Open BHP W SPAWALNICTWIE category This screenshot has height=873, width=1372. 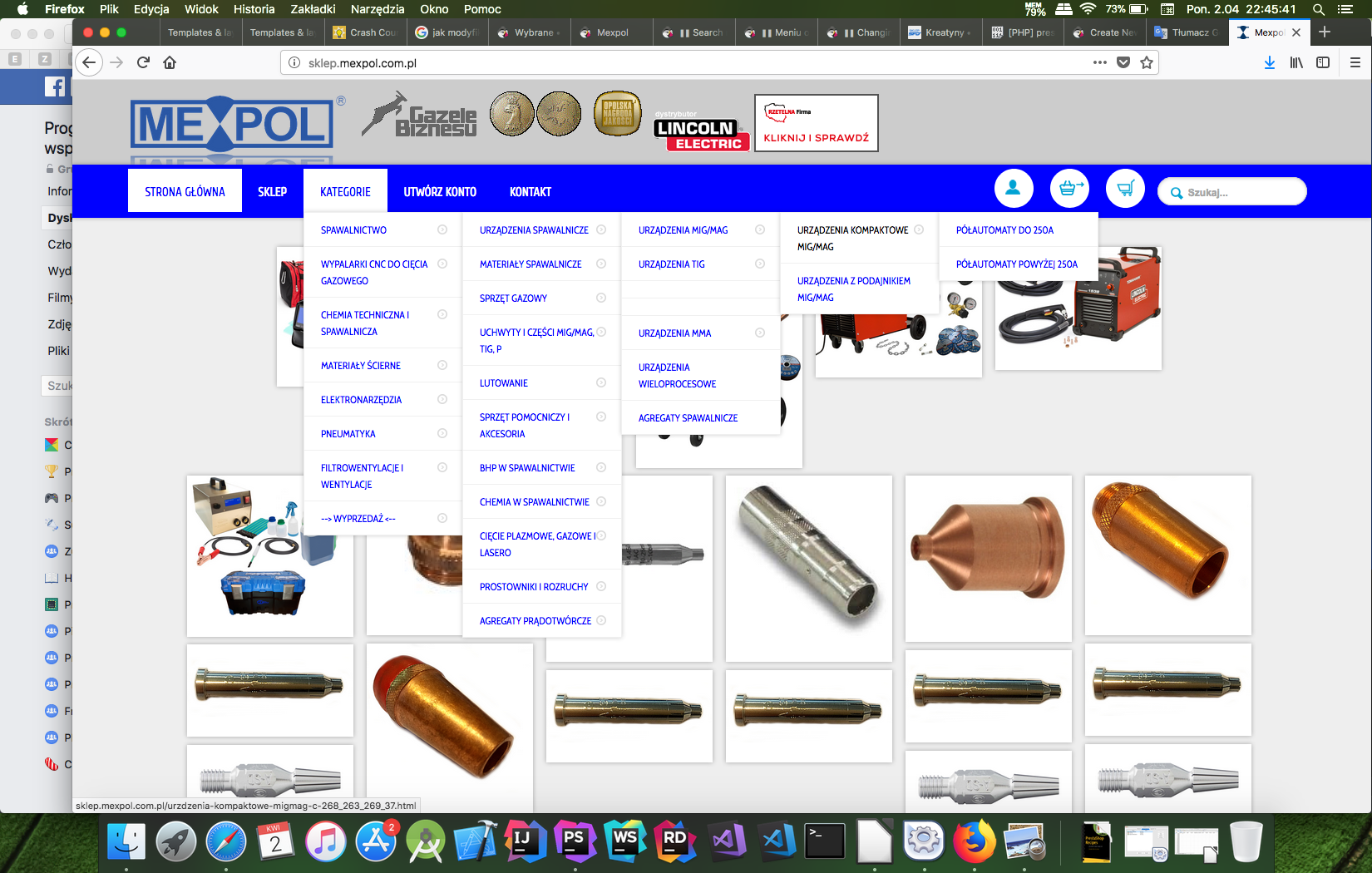click(527, 468)
